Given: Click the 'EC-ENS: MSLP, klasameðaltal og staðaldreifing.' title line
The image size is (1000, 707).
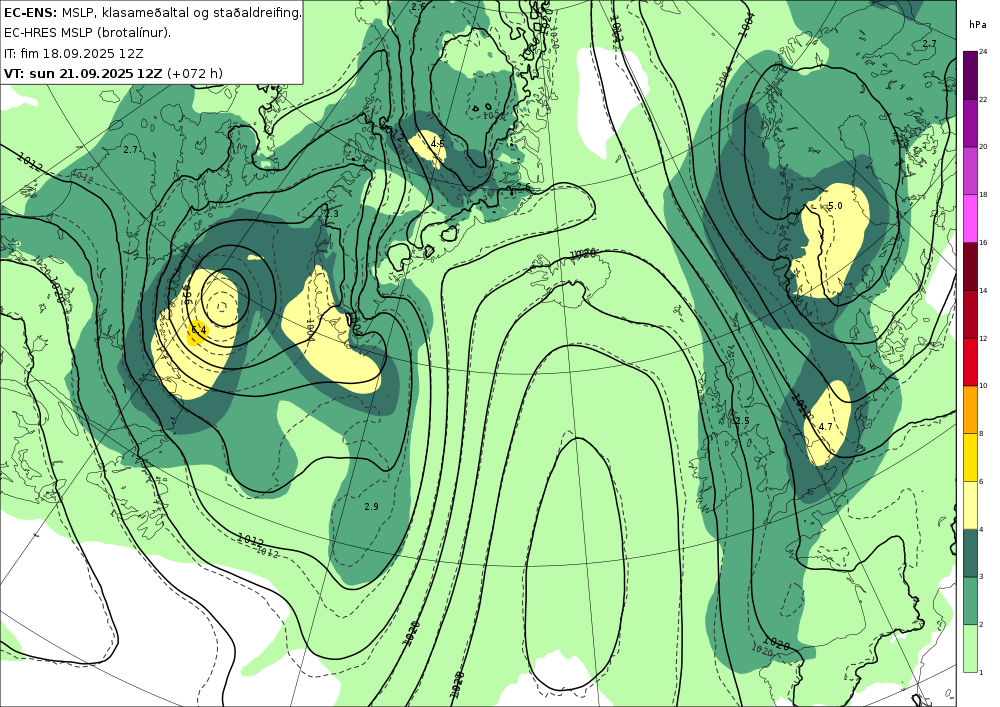Looking at the screenshot, I should tap(152, 12).
